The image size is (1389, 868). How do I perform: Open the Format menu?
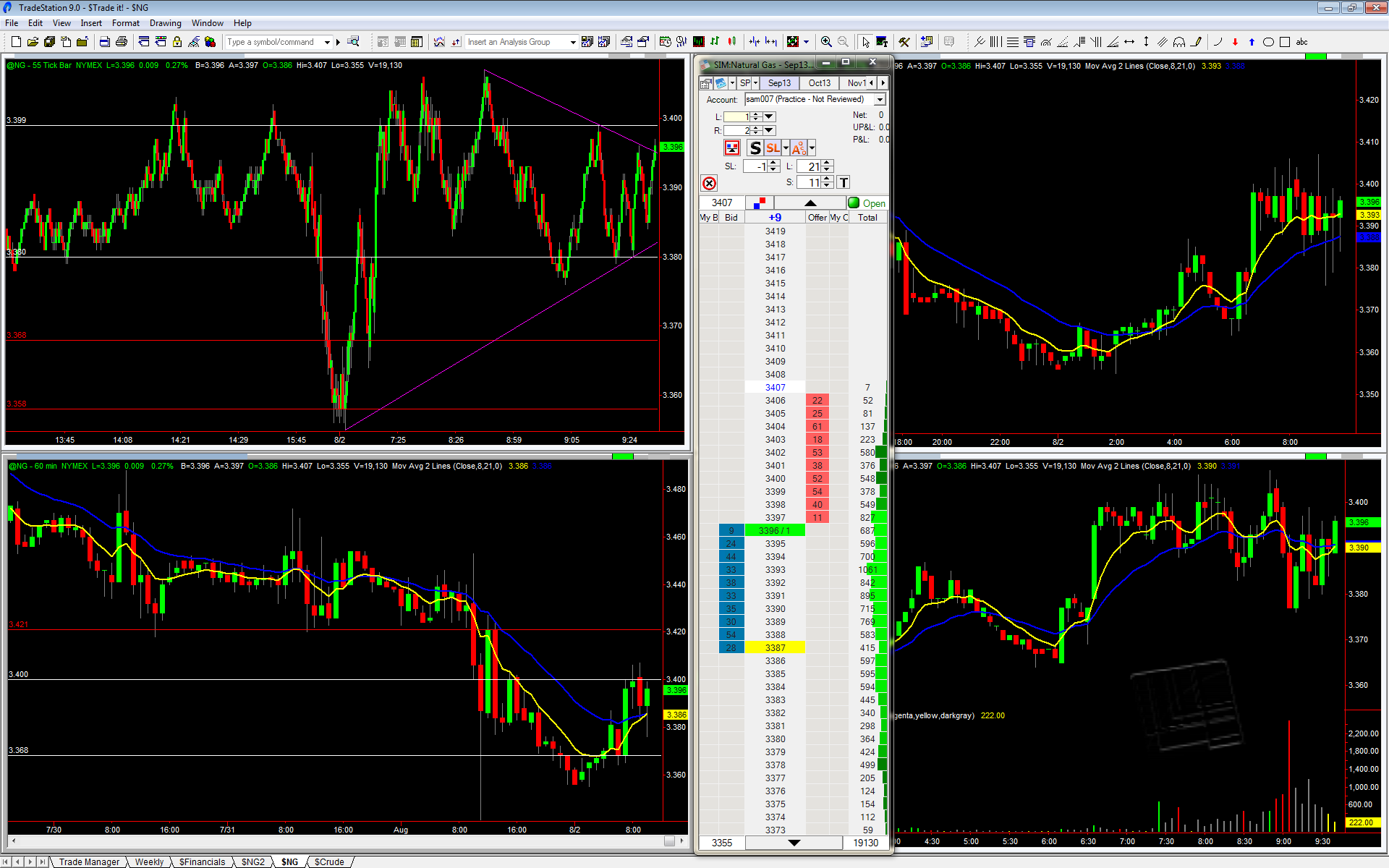pos(125,23)
